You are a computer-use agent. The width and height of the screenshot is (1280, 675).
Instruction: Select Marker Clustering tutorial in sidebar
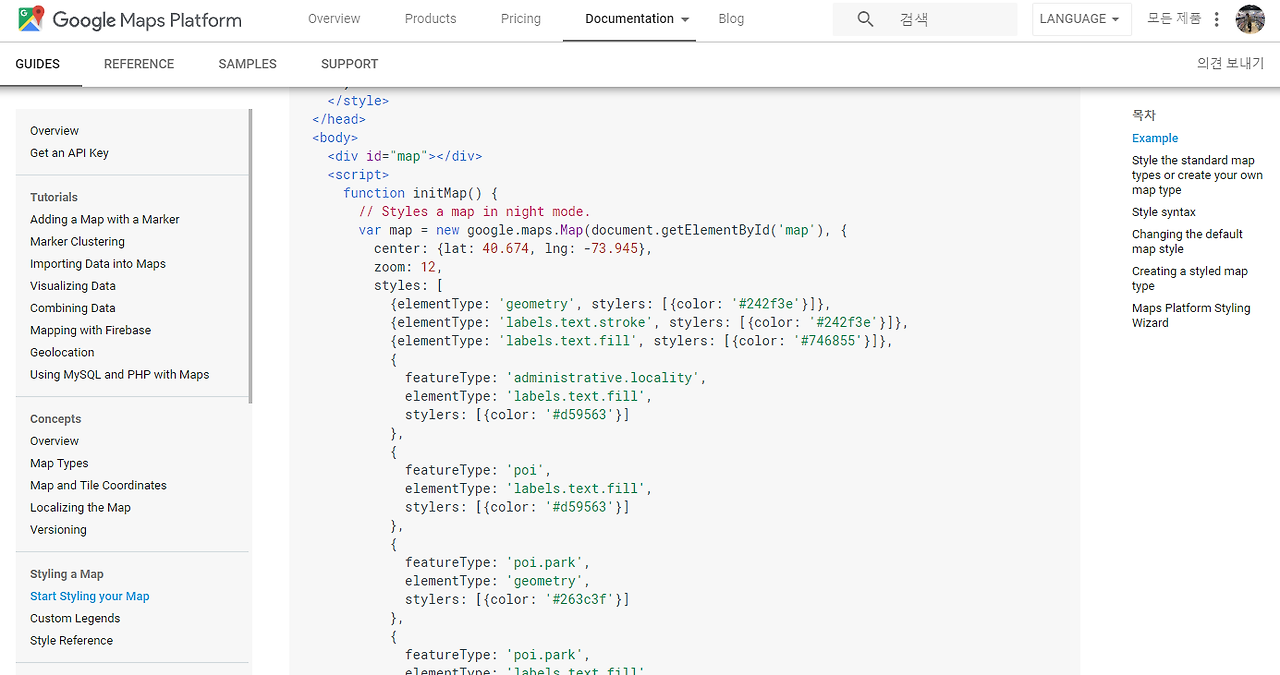click(77, 242)
